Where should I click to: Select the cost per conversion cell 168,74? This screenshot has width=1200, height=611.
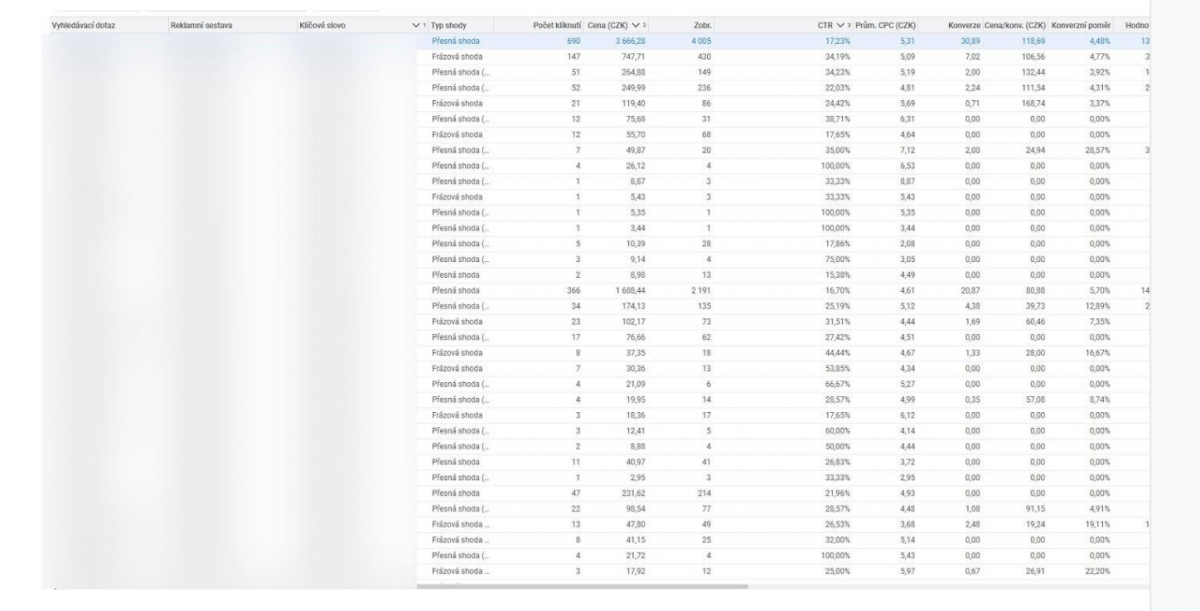1034,103
